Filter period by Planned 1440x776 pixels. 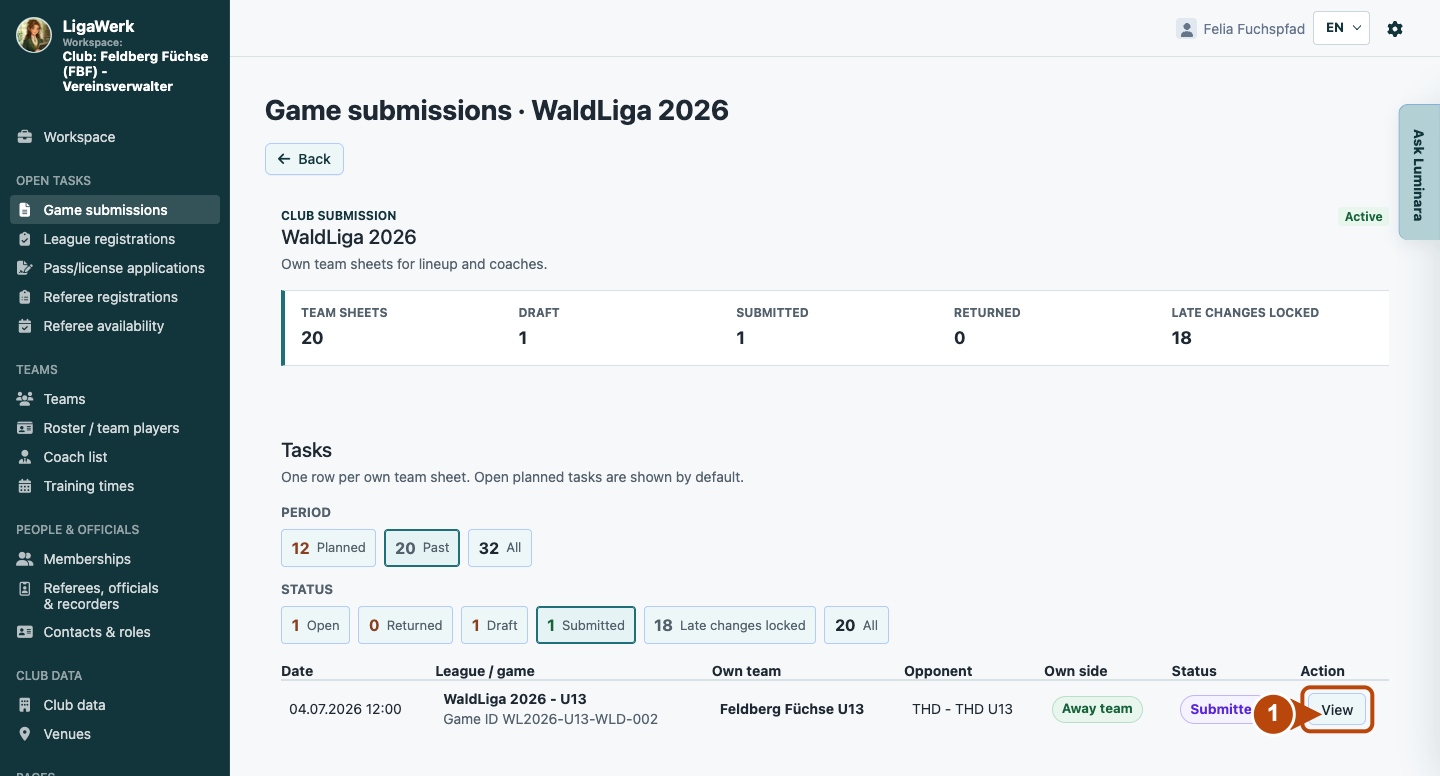tap(328, 548)
